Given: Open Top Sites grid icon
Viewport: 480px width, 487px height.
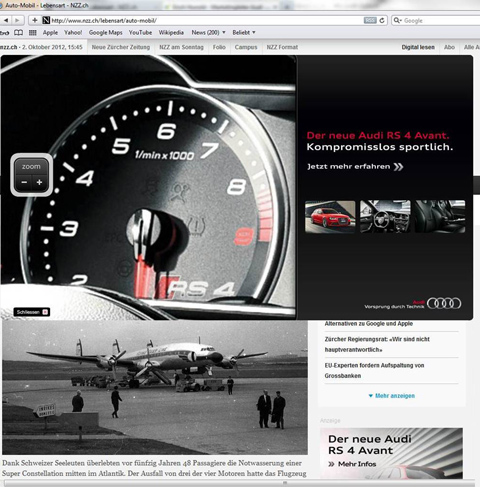Looking at the screenshot, I should pyautogui.click(x=33, y=33).
